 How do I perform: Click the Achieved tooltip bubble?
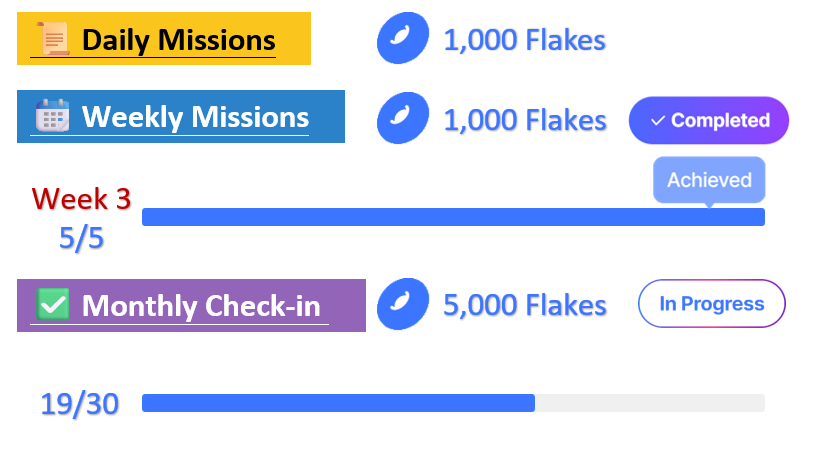(709, 181)
